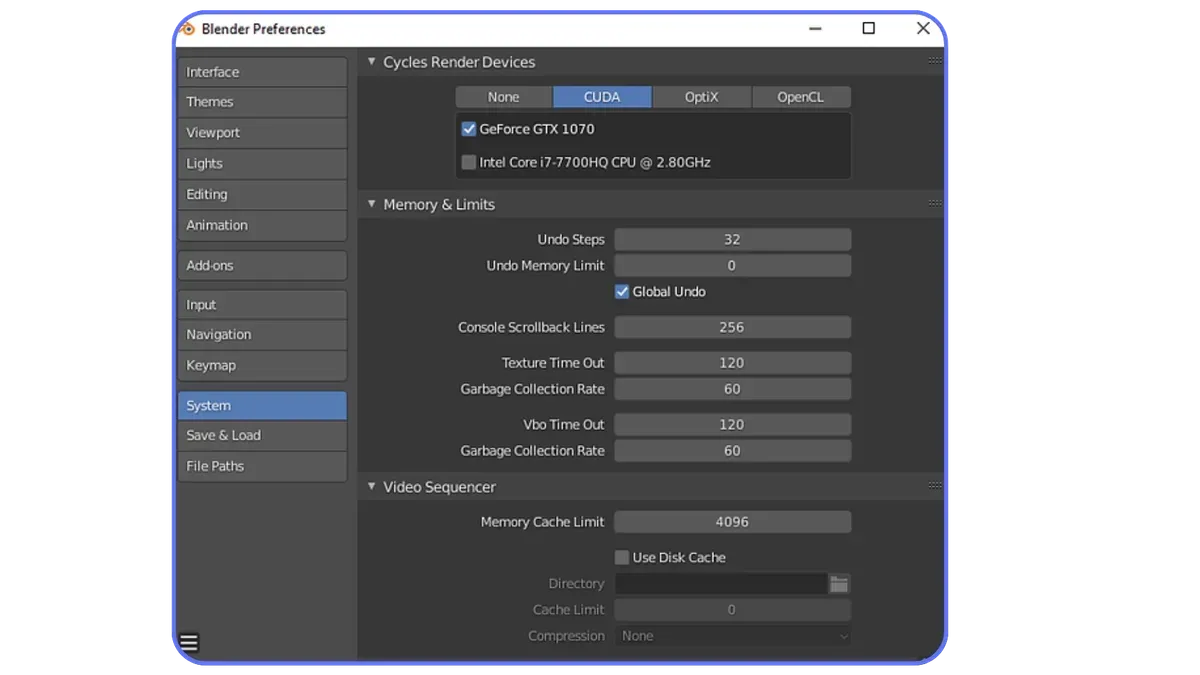Click Garbage Collection Rate field below Texture Time Out
Screen dimensions: 1200x675
click(733, 389)
